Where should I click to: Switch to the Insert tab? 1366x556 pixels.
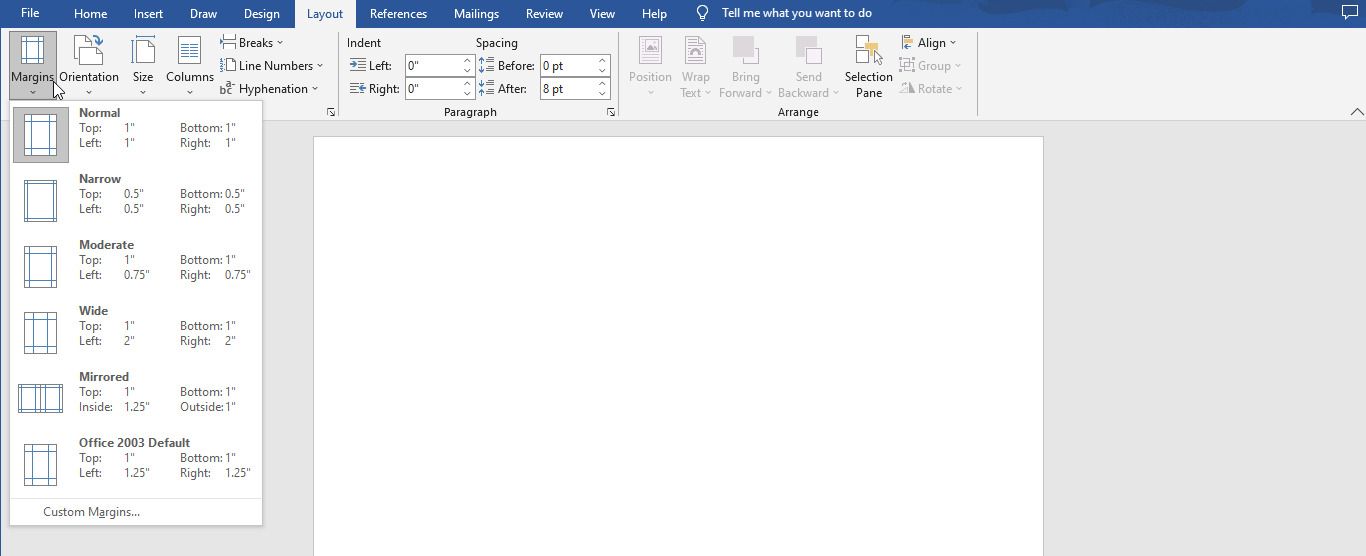point(148,14)
